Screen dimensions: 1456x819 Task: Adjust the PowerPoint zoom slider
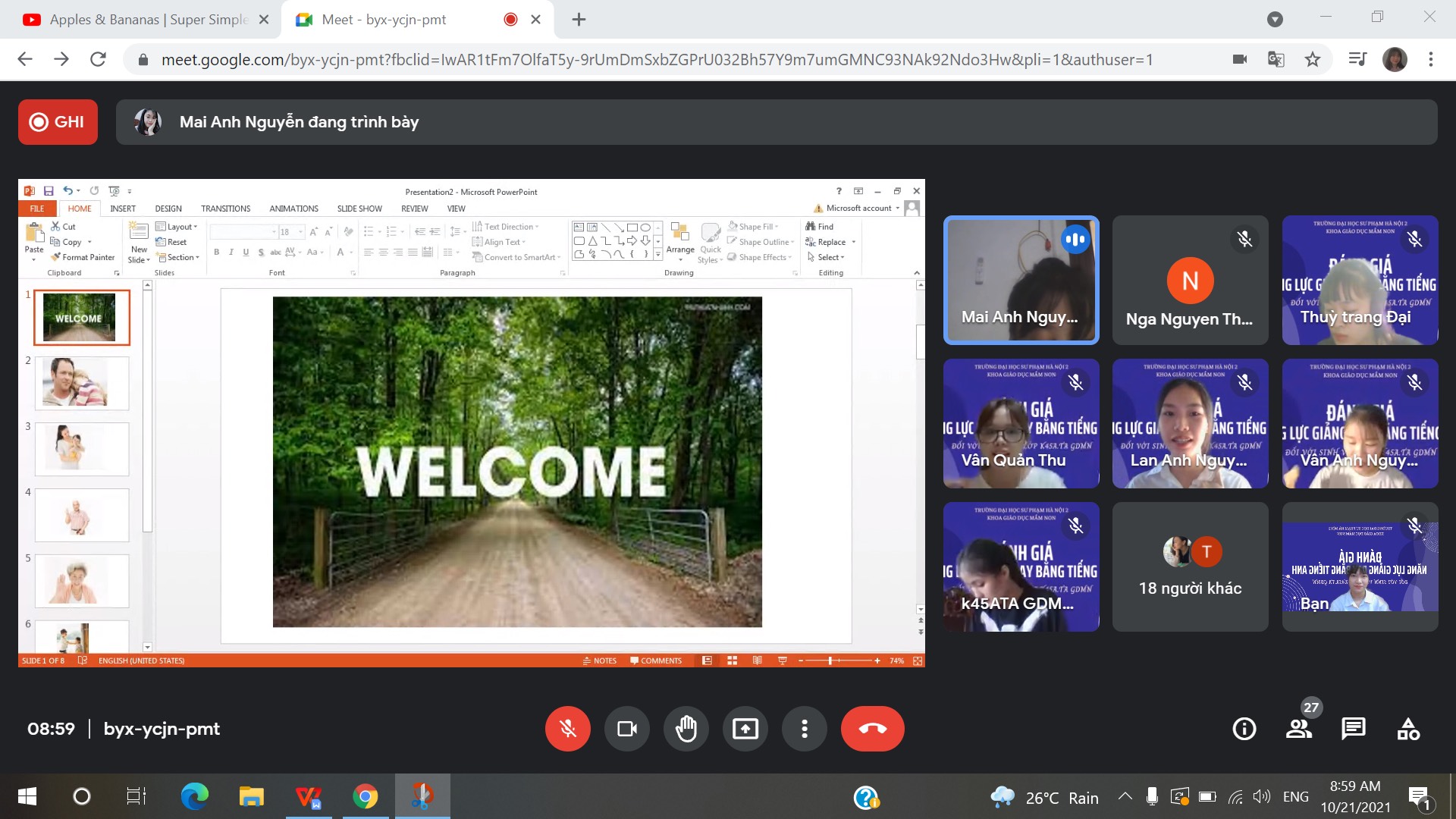pyautogui.click(x=830, y=661)
